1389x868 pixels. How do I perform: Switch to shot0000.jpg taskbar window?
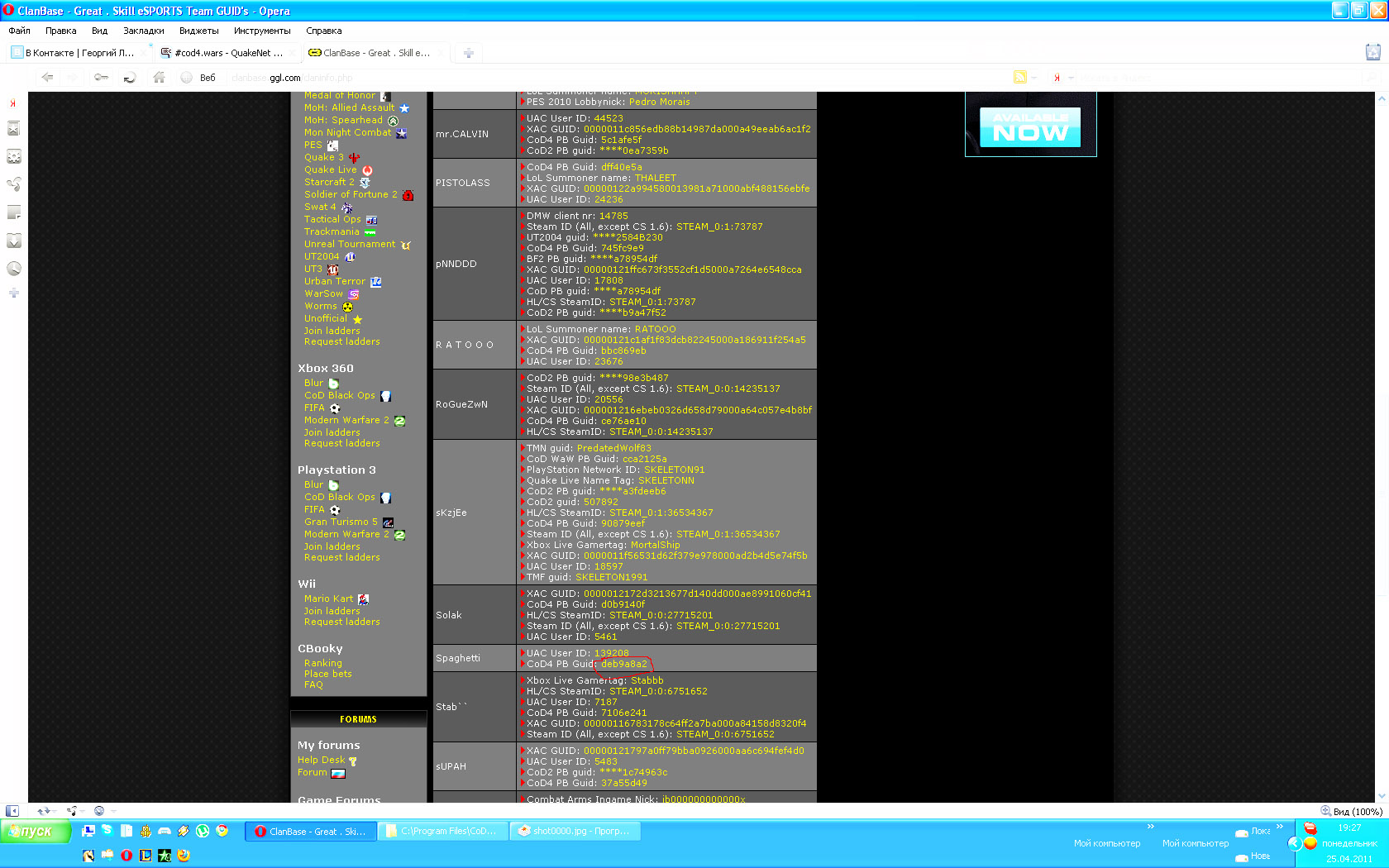575,832
